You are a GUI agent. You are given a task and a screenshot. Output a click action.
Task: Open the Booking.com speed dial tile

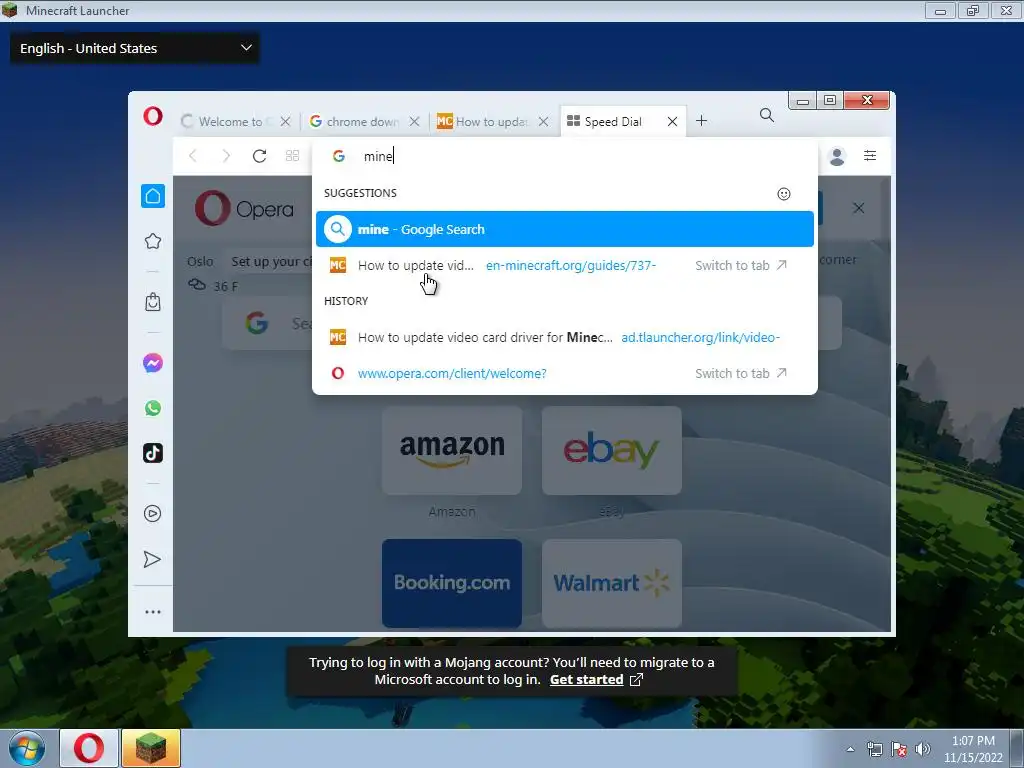tap(452, 583)
